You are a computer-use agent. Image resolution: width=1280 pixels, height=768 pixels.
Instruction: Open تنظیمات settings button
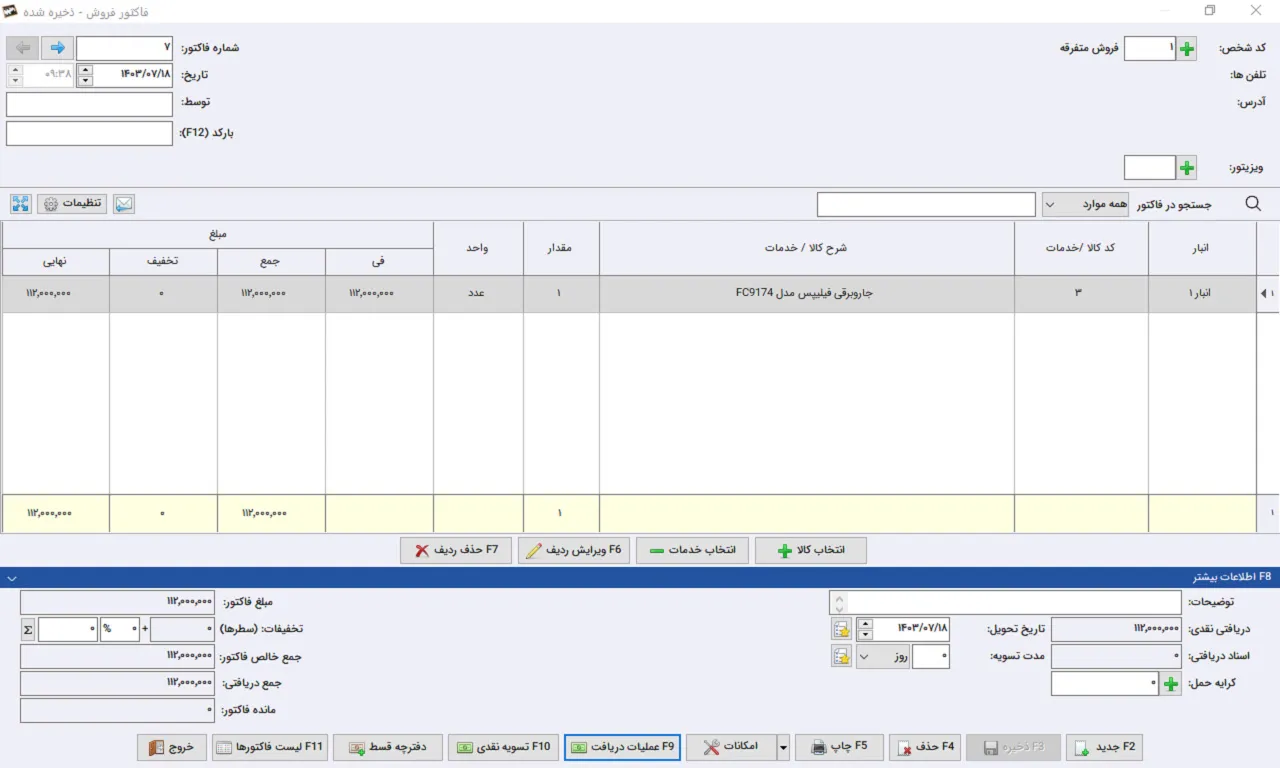tap(73, 204)
